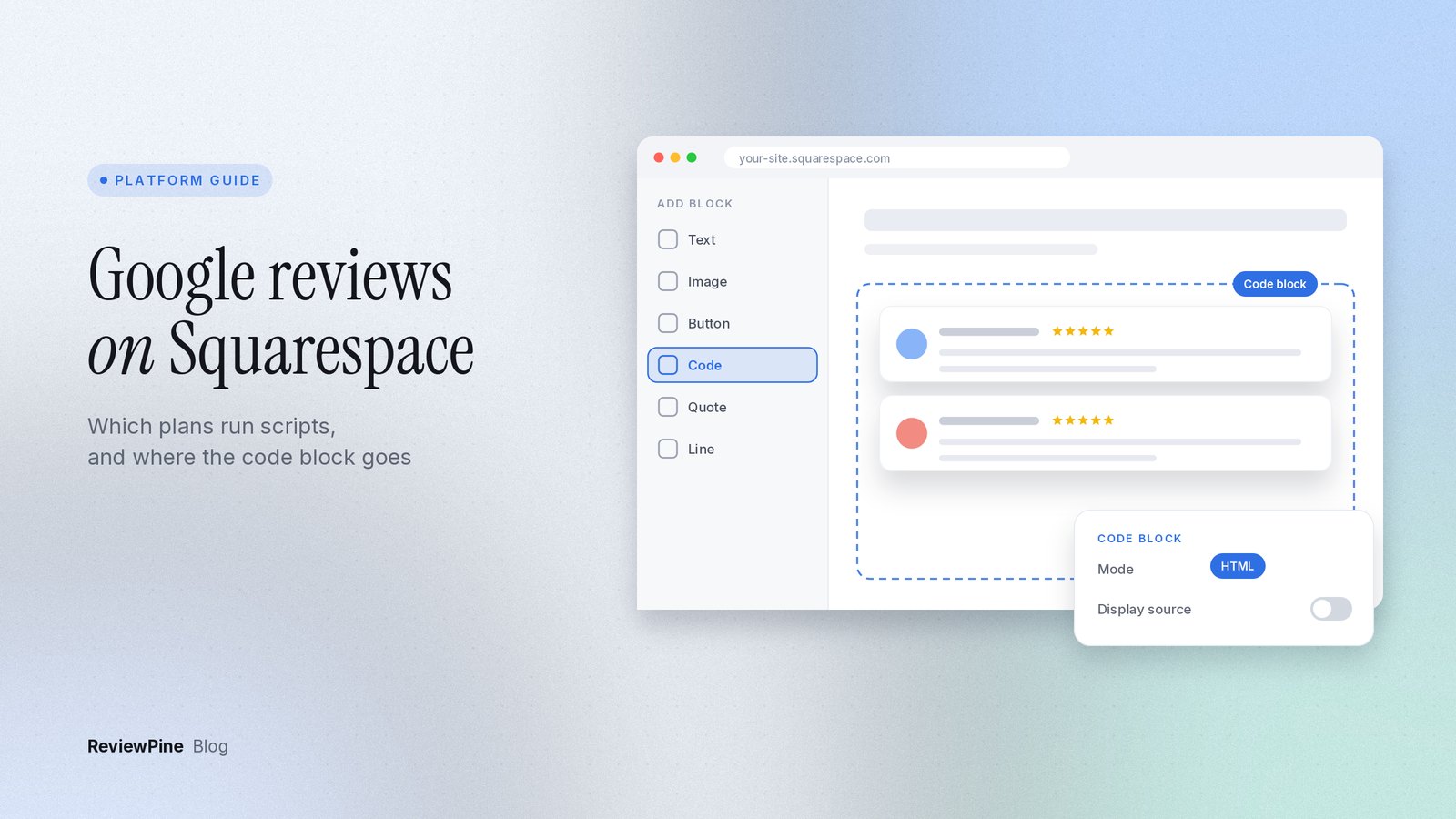Click the 'Text' label in block list

click(702, 239)
